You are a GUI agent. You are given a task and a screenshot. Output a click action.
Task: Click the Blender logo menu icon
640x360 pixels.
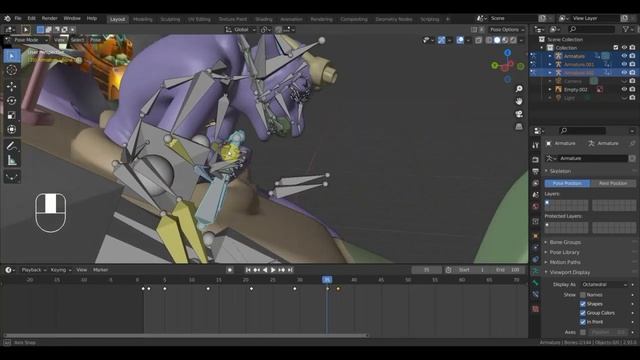(x=7, y=18)
